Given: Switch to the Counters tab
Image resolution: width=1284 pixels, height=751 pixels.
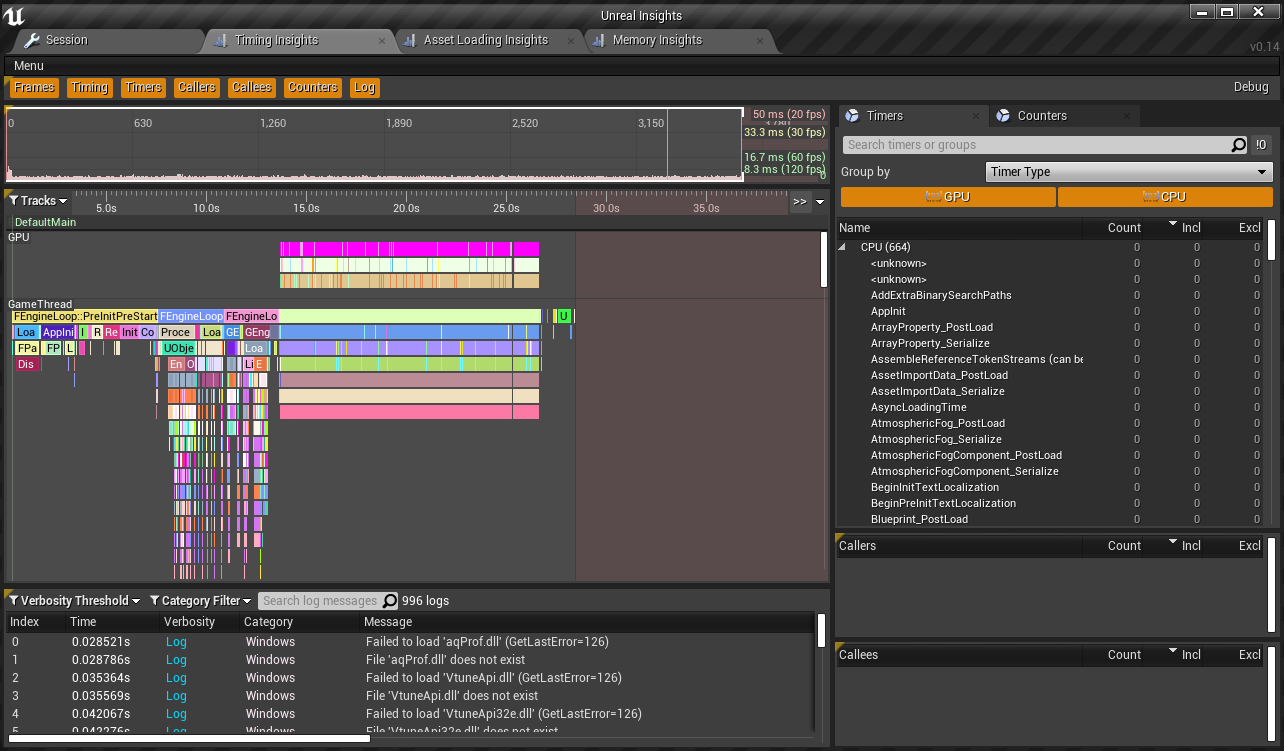Looking at the screenshot, I should pos(1041,116).
